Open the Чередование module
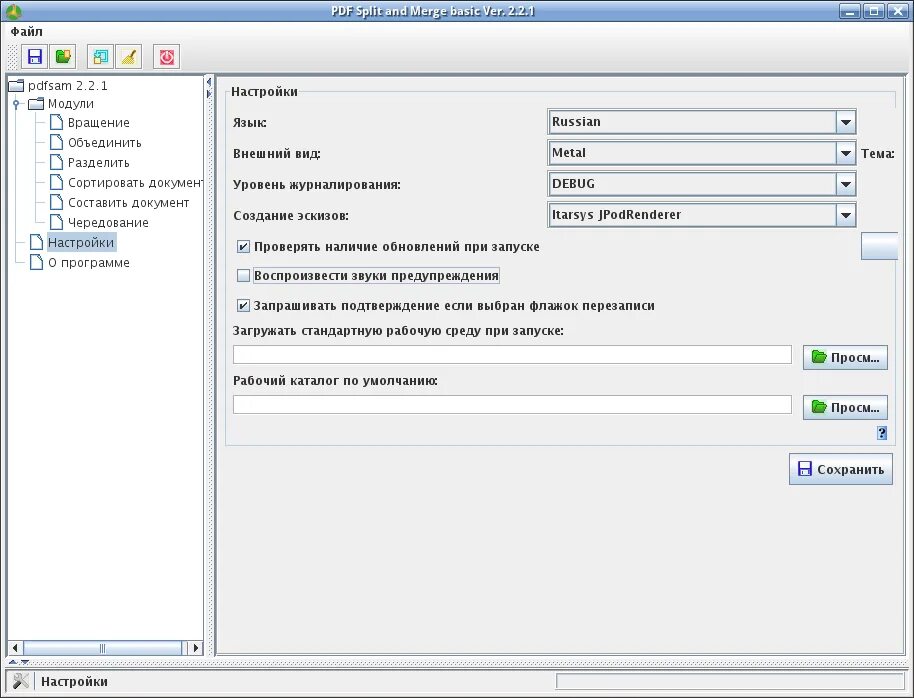This screenshot has height=698, width=914. click(99, 222)
